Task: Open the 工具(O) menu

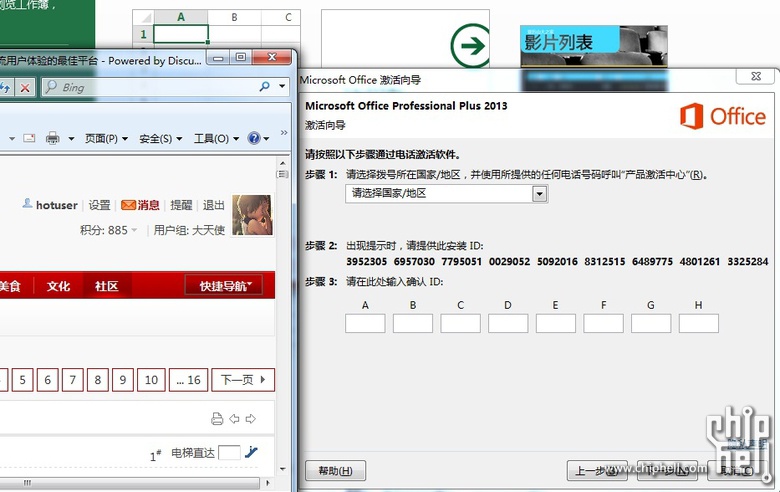Action: point(216,138)
